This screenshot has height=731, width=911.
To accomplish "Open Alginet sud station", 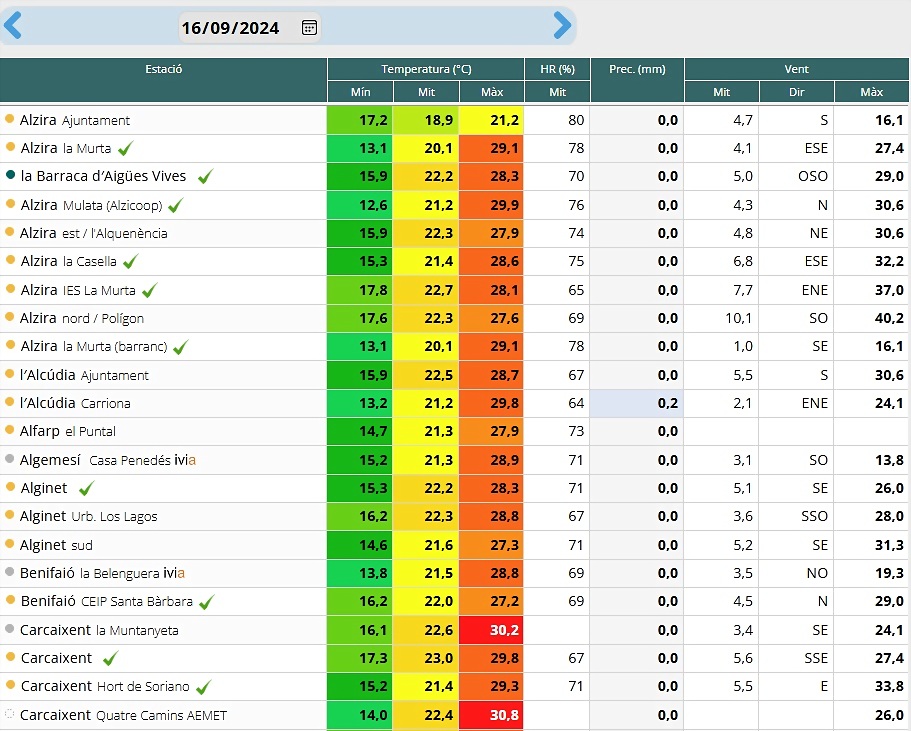I will tap(56, 545).
